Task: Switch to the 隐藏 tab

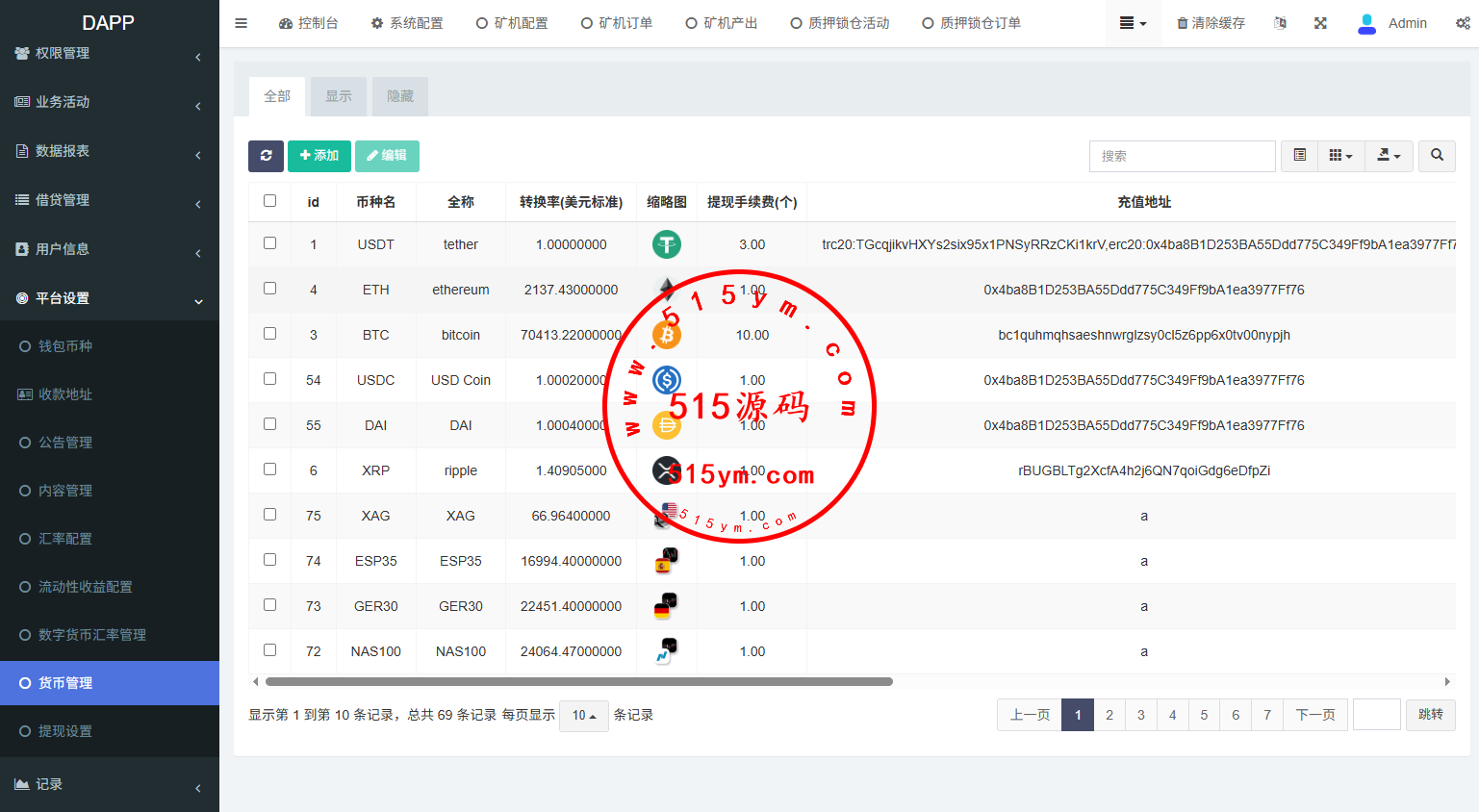Action: [x=400, y=96]
